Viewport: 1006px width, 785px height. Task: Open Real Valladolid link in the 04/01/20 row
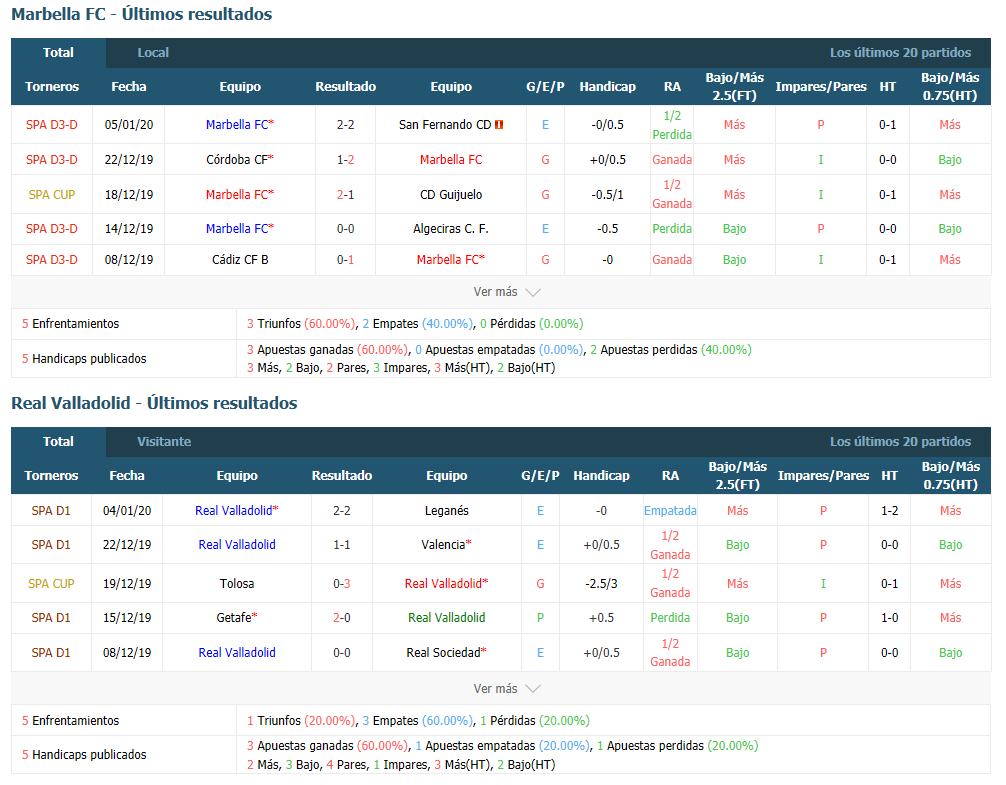click(x=237, y=511)
